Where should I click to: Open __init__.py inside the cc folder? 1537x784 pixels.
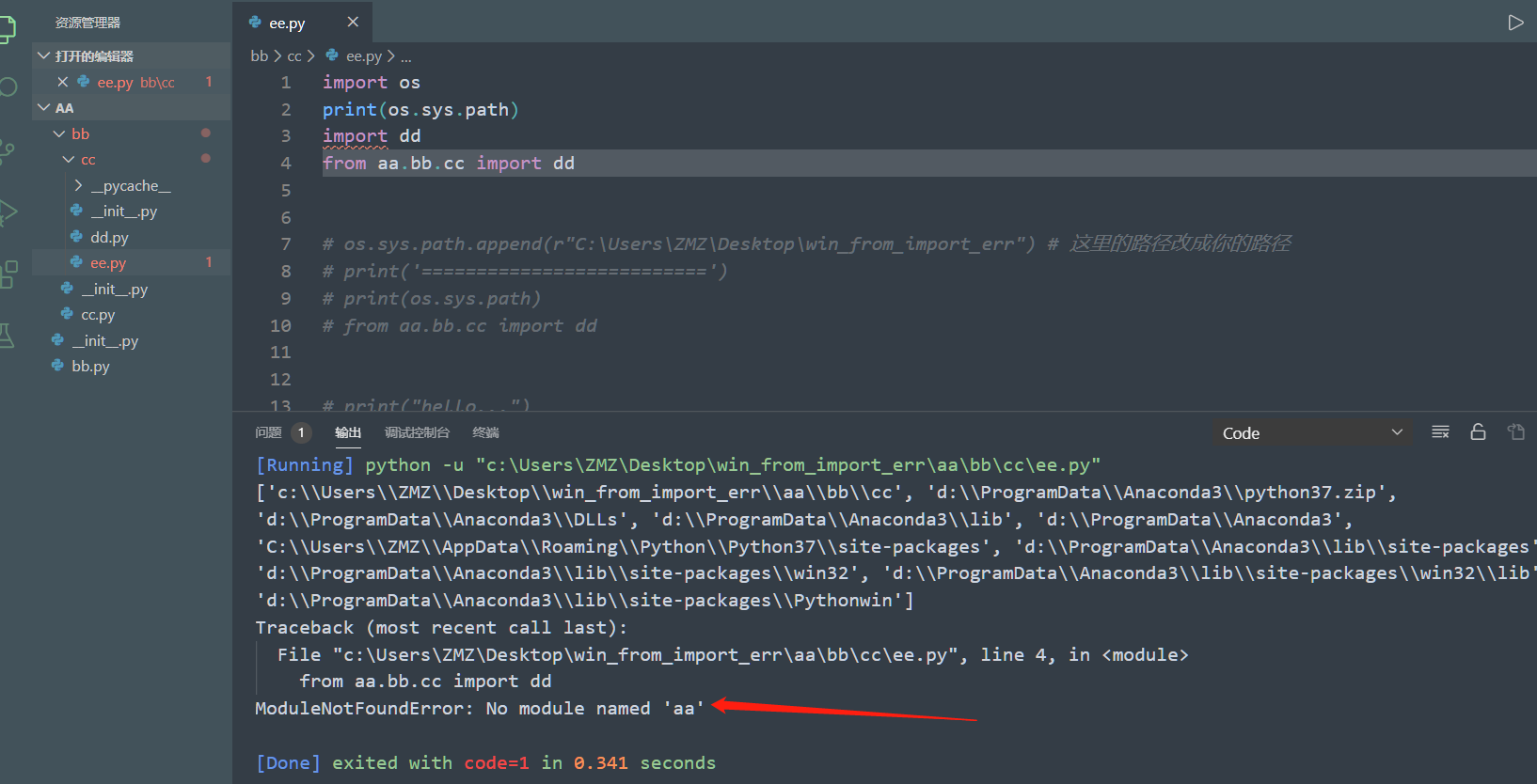pyautogui.click(x=131, y=212)
